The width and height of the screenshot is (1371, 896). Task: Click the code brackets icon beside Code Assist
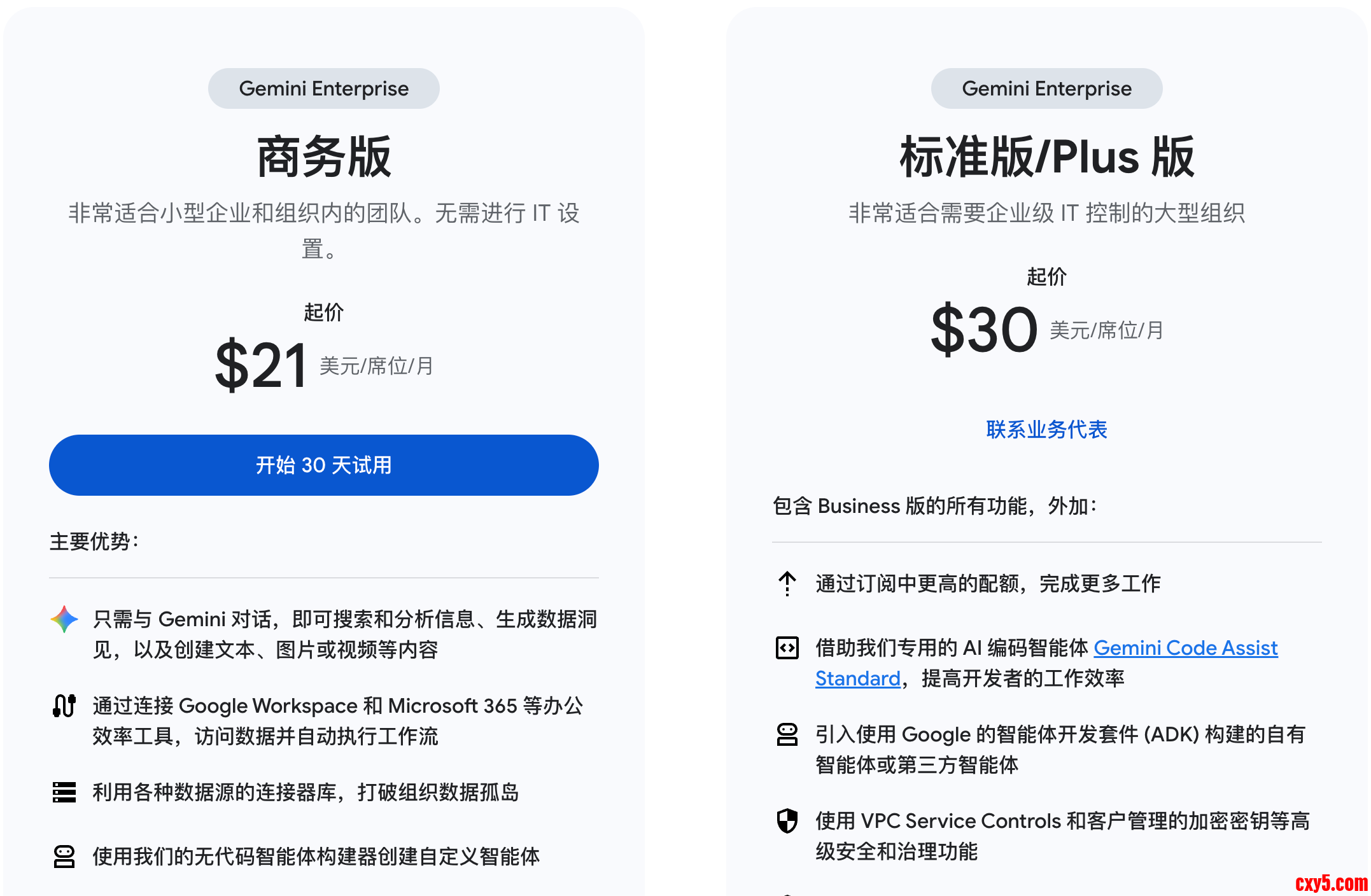pyautogui.click(x=787, y=648)
